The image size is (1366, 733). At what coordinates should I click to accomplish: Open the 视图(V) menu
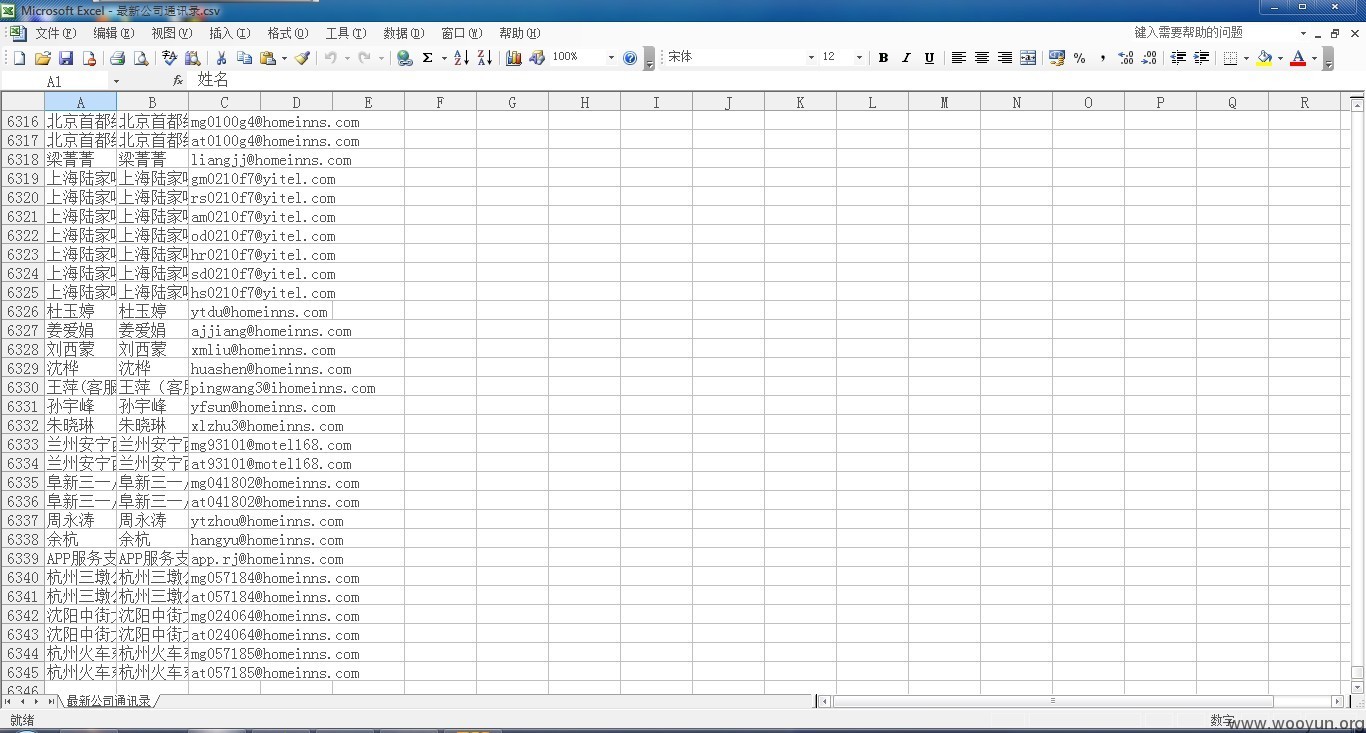tap(171, 33)
